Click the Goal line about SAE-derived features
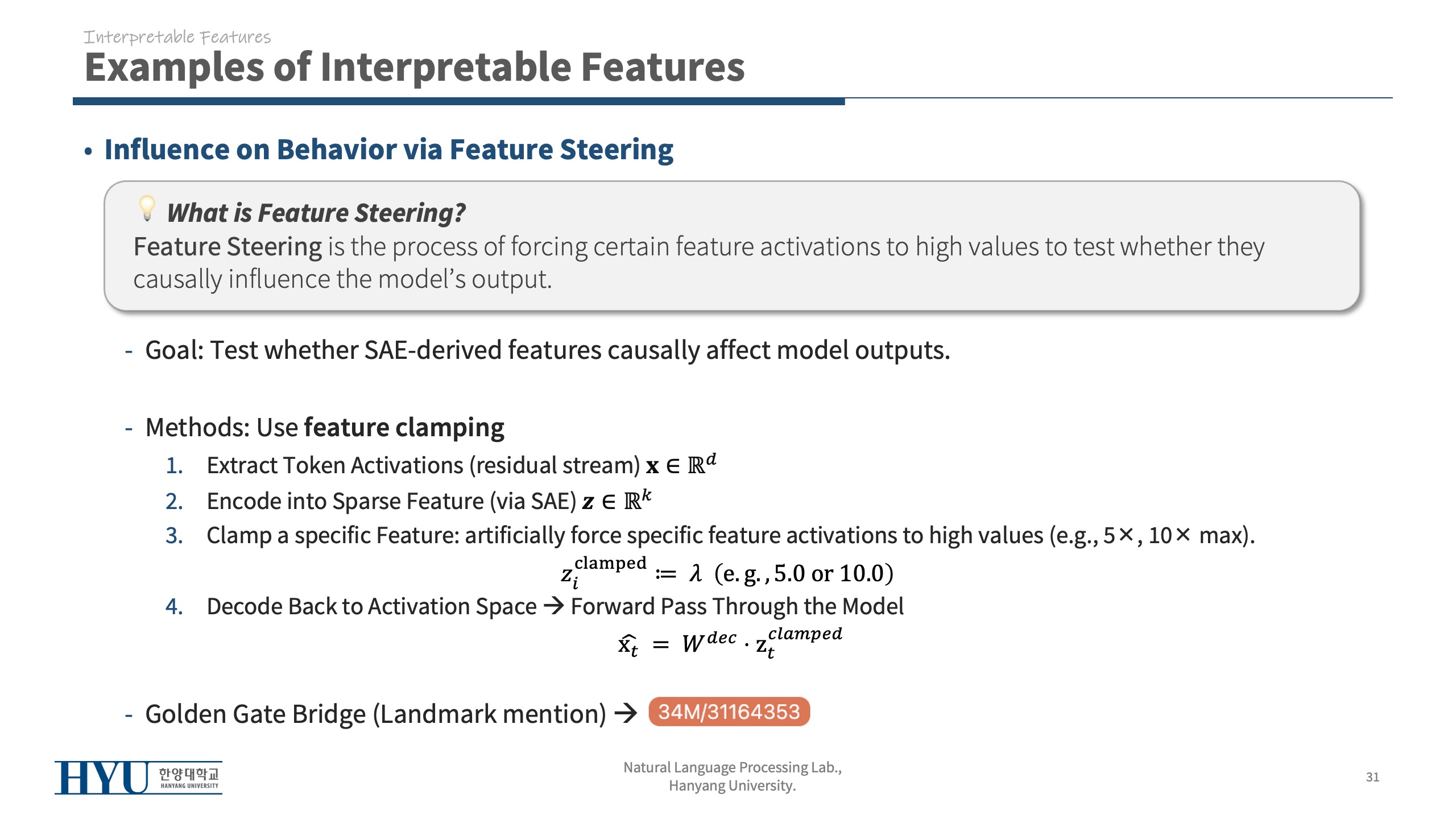 coord(547,350)
